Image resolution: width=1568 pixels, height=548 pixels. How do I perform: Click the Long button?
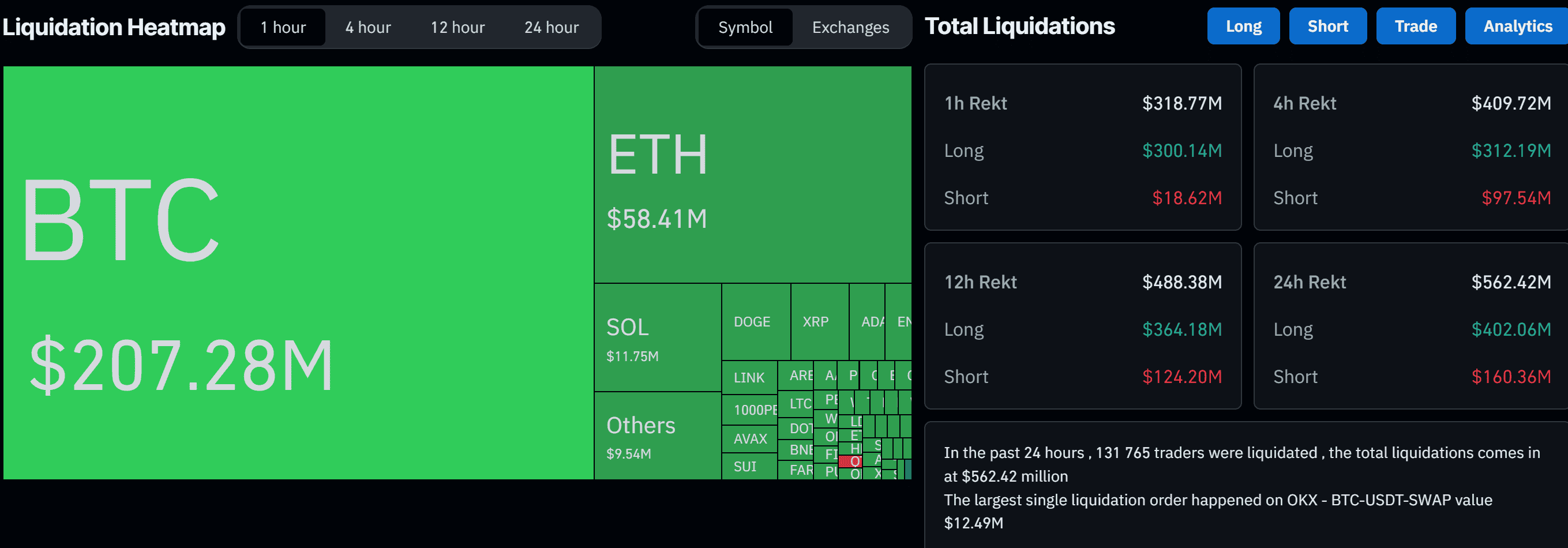coord(1243,26)
